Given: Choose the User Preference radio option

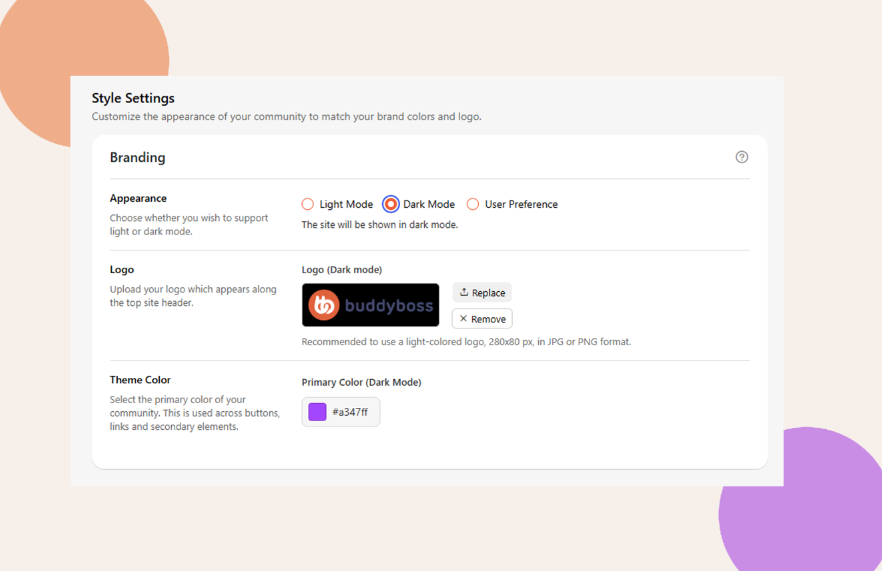Looking at the screenshot, I should pos(473,204).
